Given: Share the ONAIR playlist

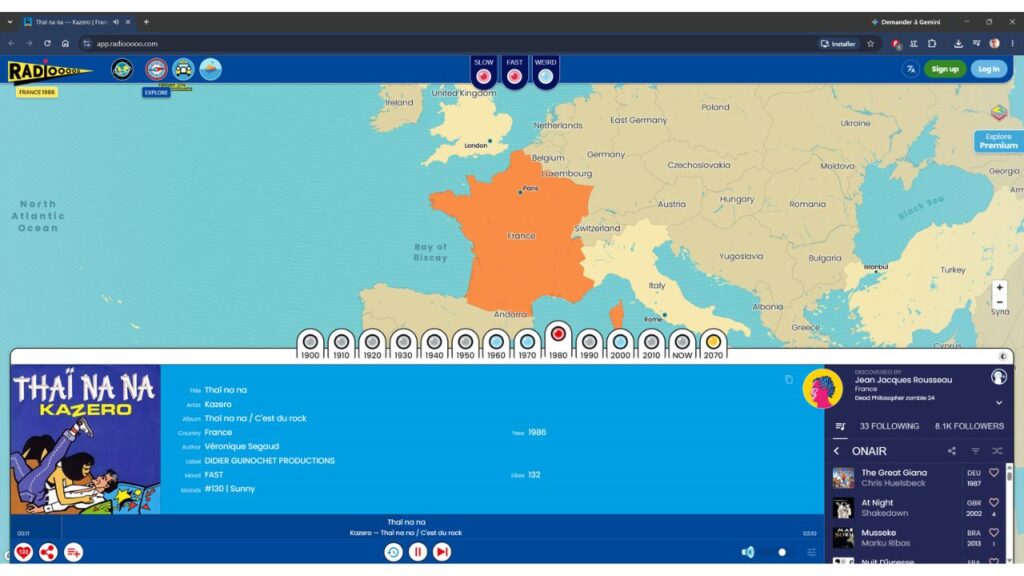Looking at the screenshot, I should point(952,451).
